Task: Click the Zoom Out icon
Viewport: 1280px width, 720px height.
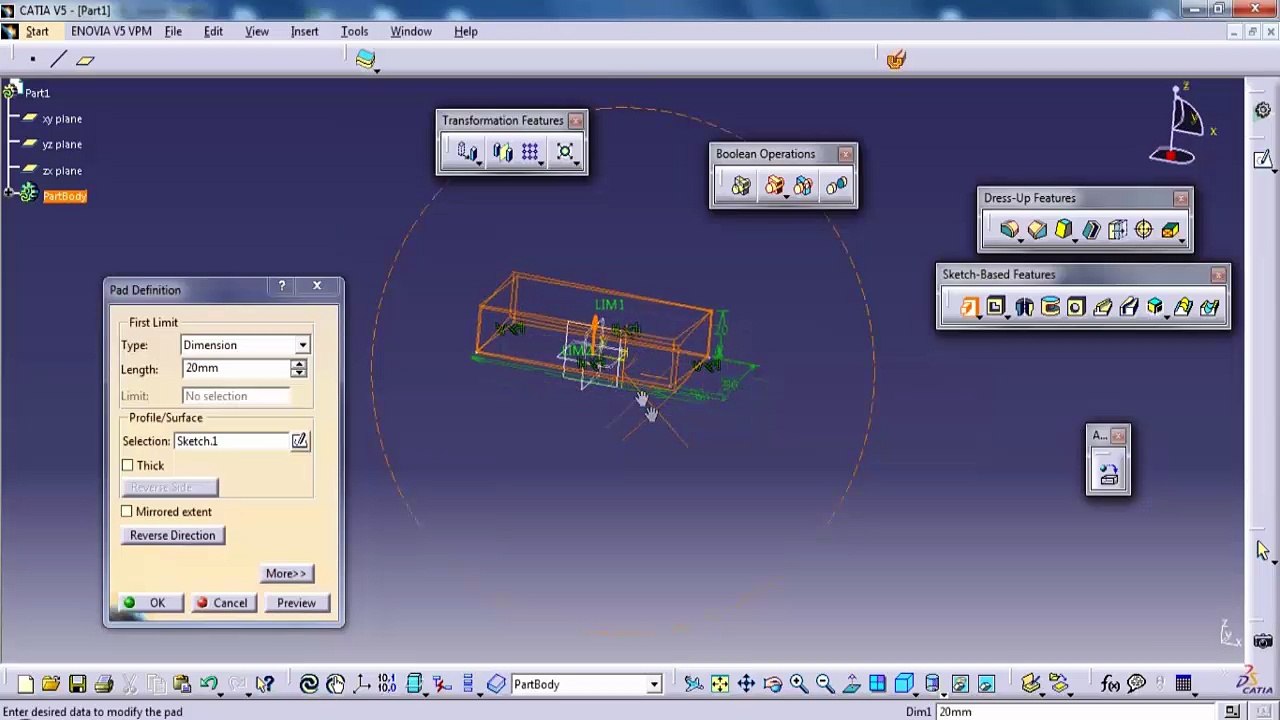Action: click(x=825, y=684)
